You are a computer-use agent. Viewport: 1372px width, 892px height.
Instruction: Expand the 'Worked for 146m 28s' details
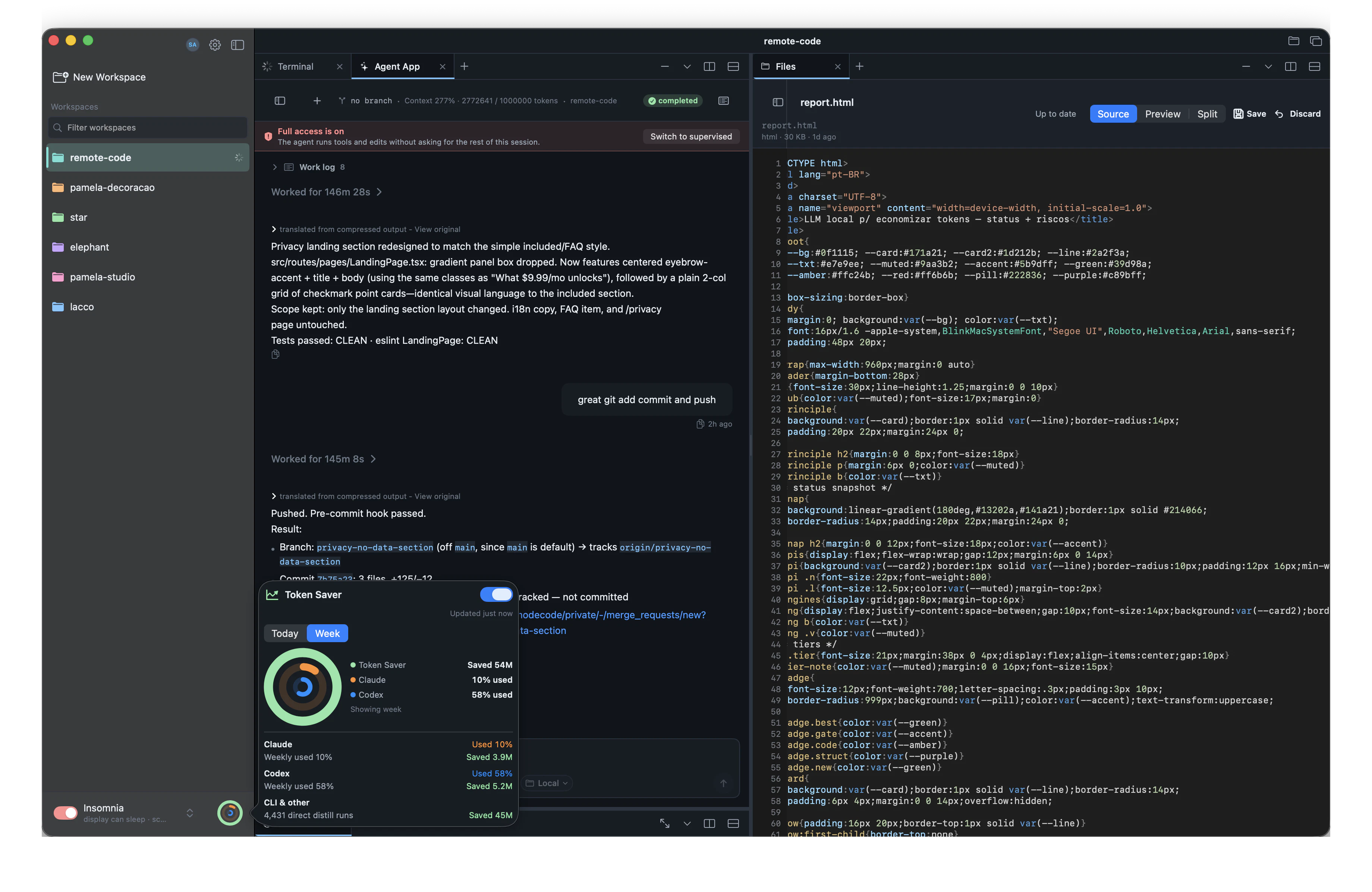326,192
